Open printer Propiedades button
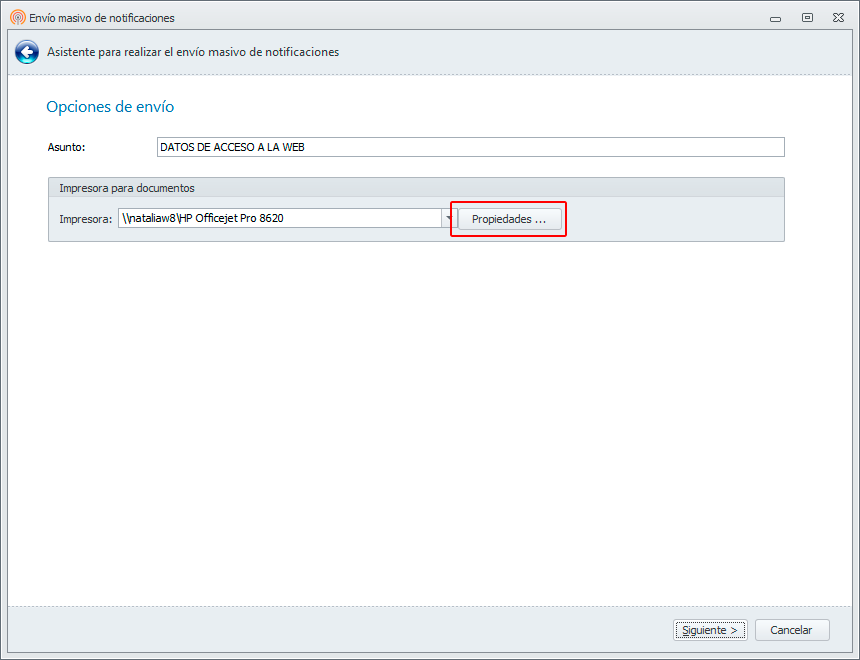860x660 pixels. point(510,219)
